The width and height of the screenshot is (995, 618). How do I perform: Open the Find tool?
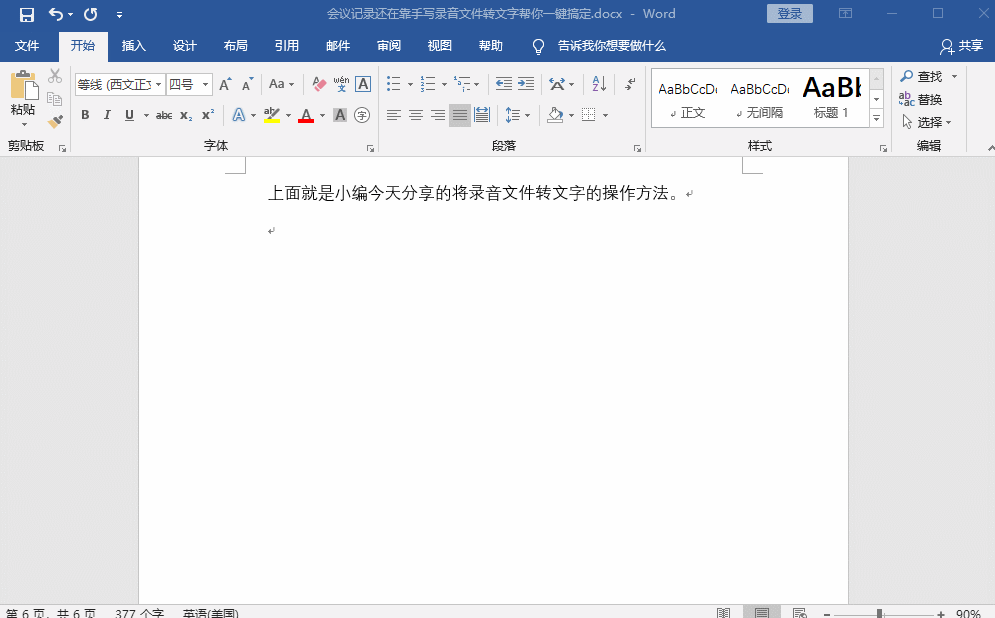click(927, 75)
